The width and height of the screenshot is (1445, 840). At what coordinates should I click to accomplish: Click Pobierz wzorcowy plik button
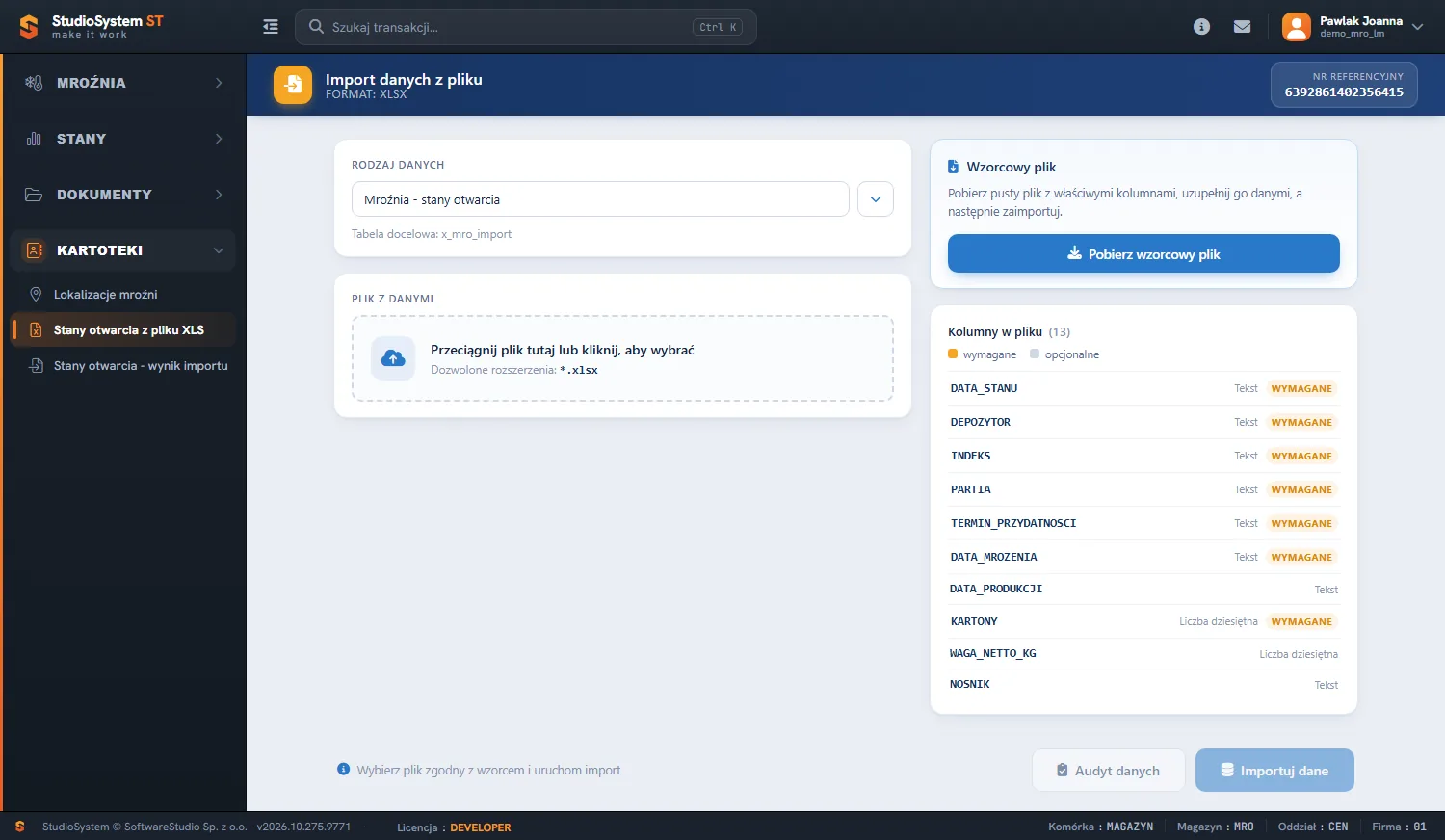(1143, 254)
